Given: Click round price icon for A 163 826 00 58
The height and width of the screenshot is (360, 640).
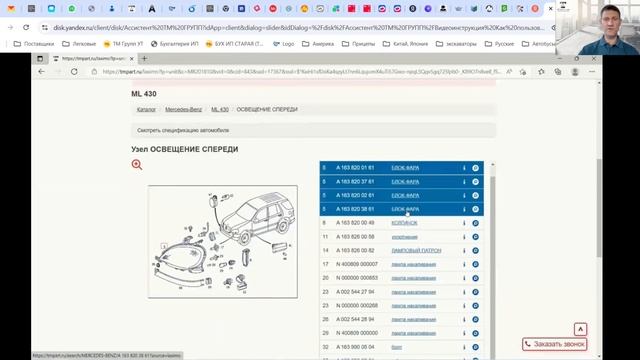Looking at the screenshot, I should [x=476, y=237].
